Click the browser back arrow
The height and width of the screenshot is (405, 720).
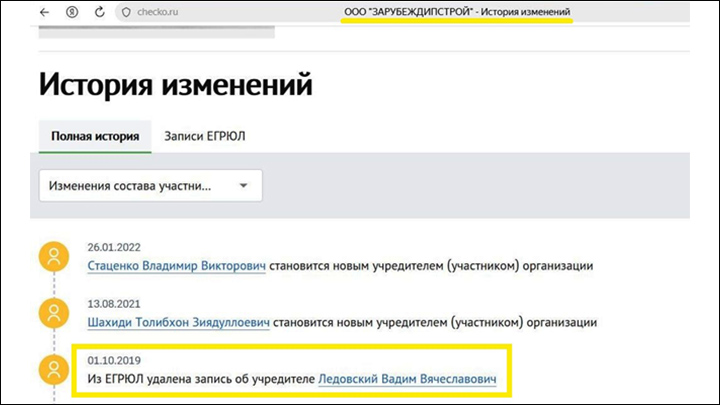[45, 12]
